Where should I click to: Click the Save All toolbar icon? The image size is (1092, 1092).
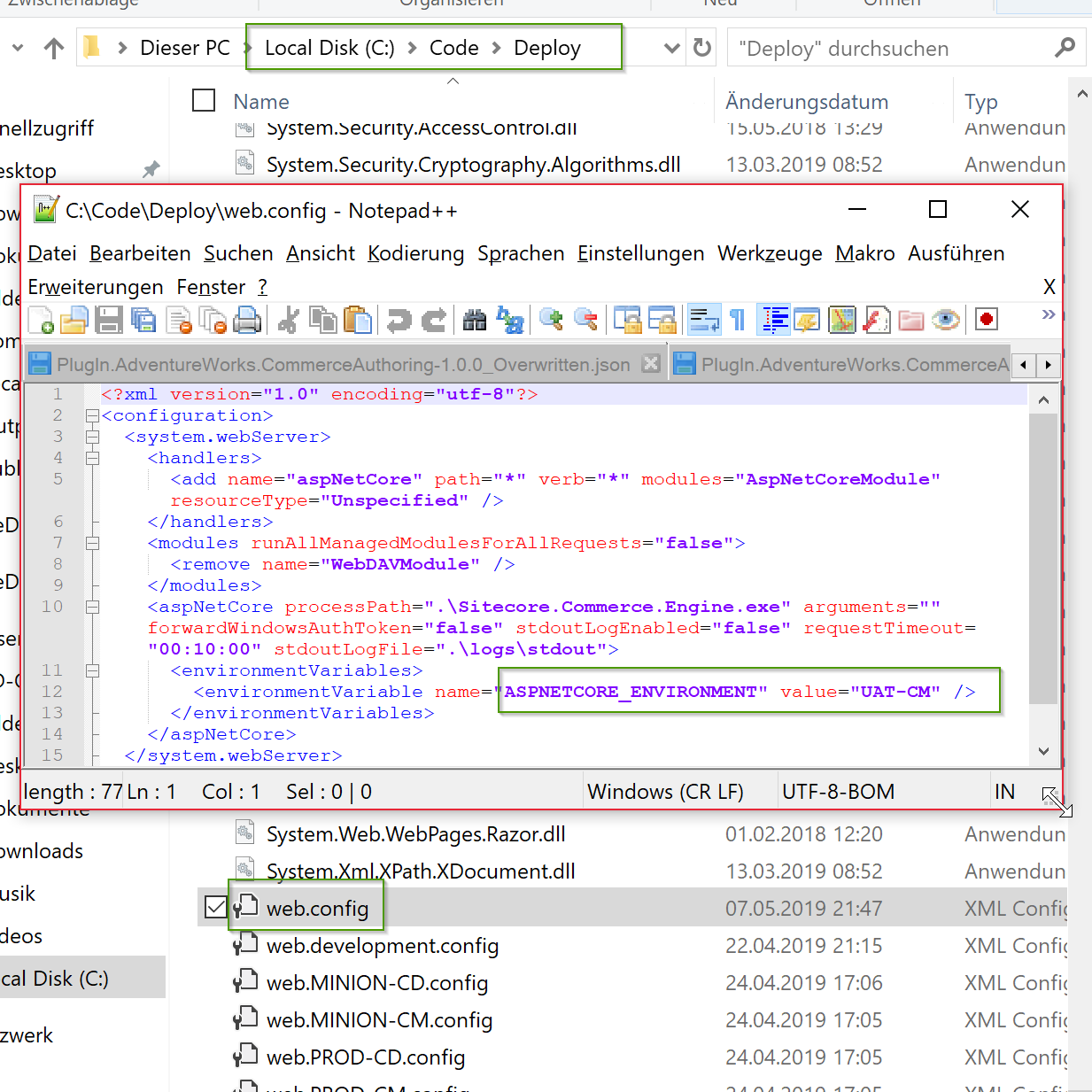coord(143,319)
